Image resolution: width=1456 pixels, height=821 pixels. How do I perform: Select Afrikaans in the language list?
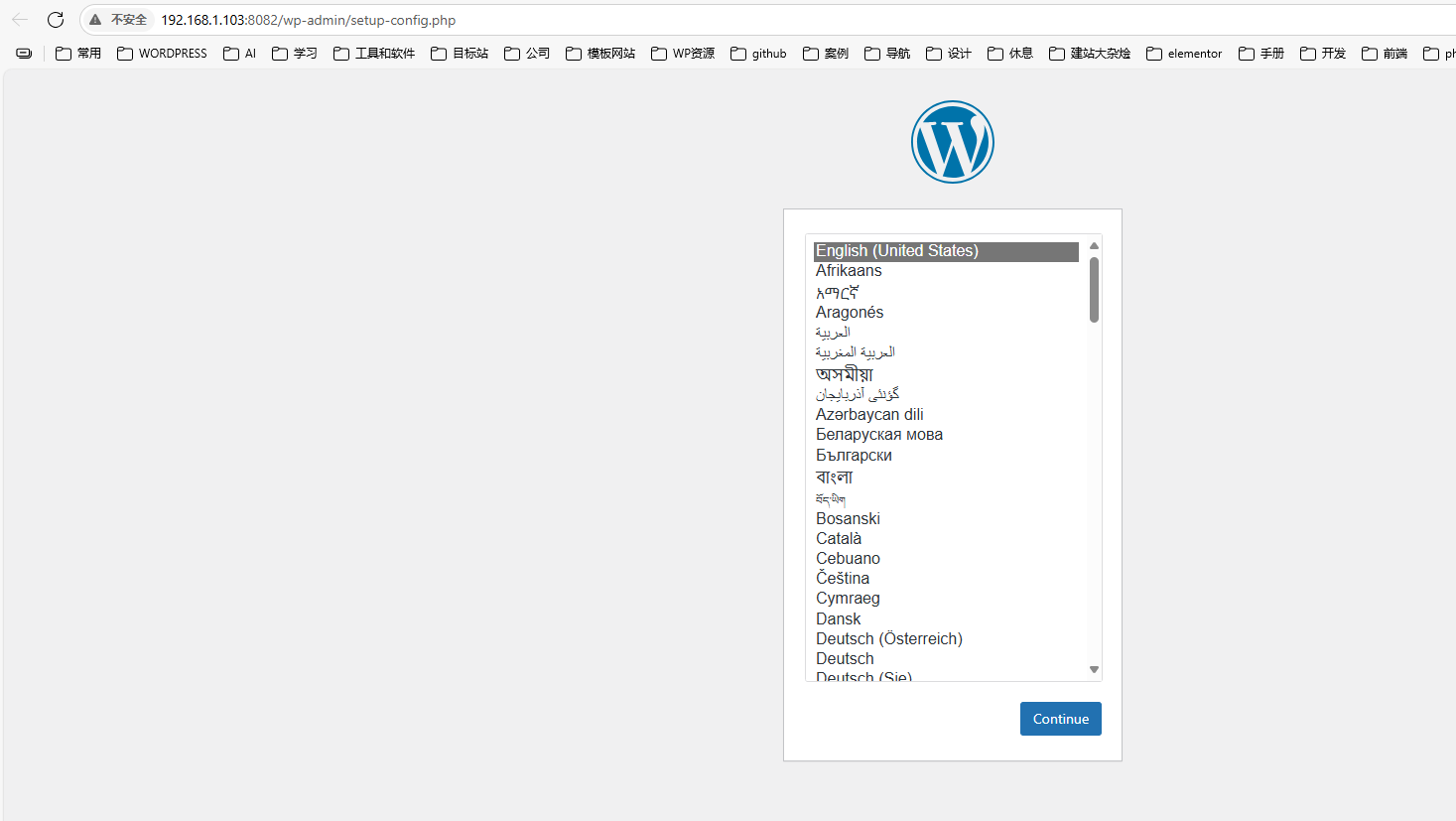(946, 271)
